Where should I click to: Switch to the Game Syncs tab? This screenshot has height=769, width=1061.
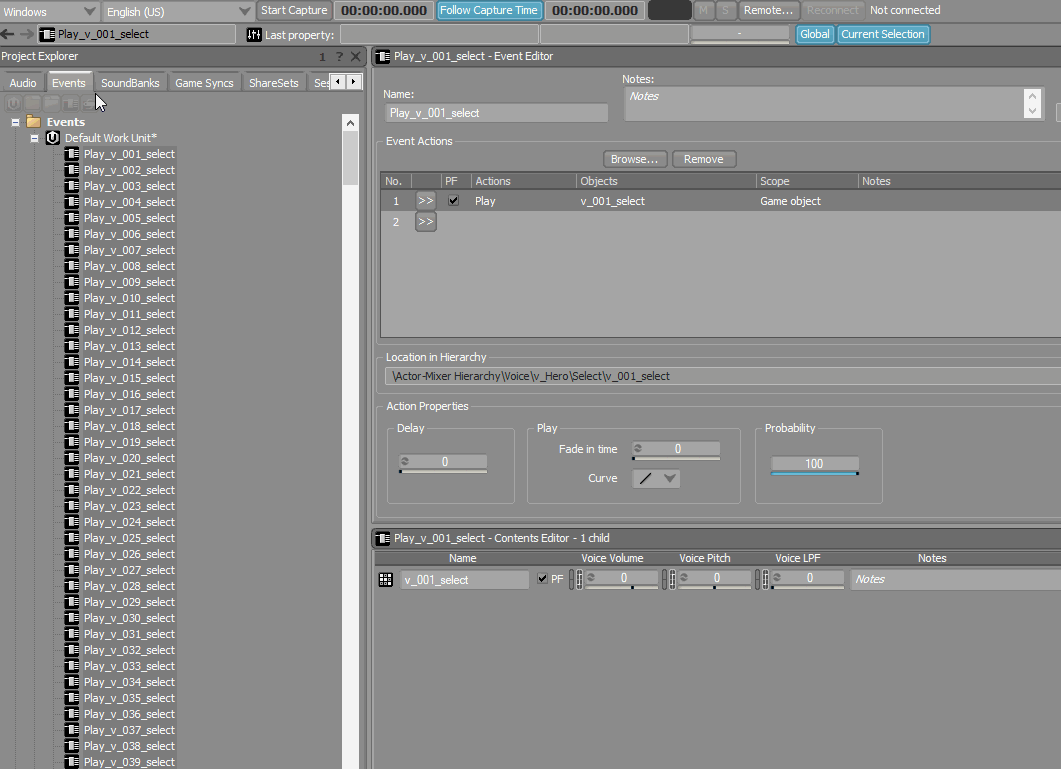pos(204,83)
